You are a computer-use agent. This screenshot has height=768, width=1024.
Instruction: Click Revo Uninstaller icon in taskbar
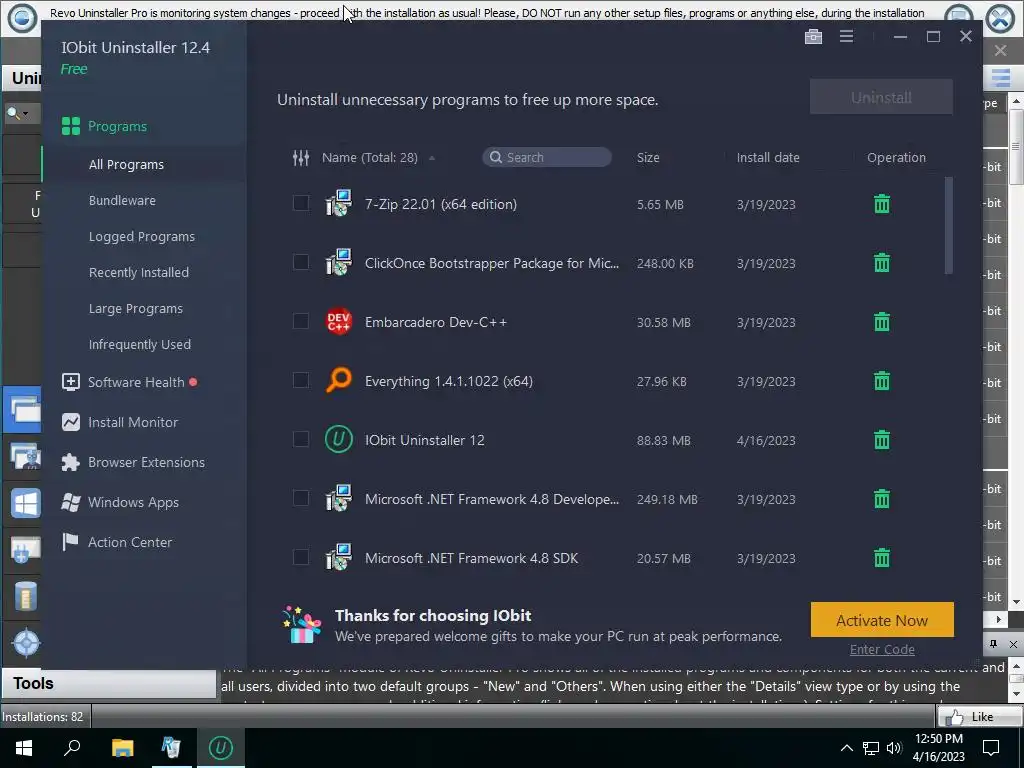[x=171, y=748]
